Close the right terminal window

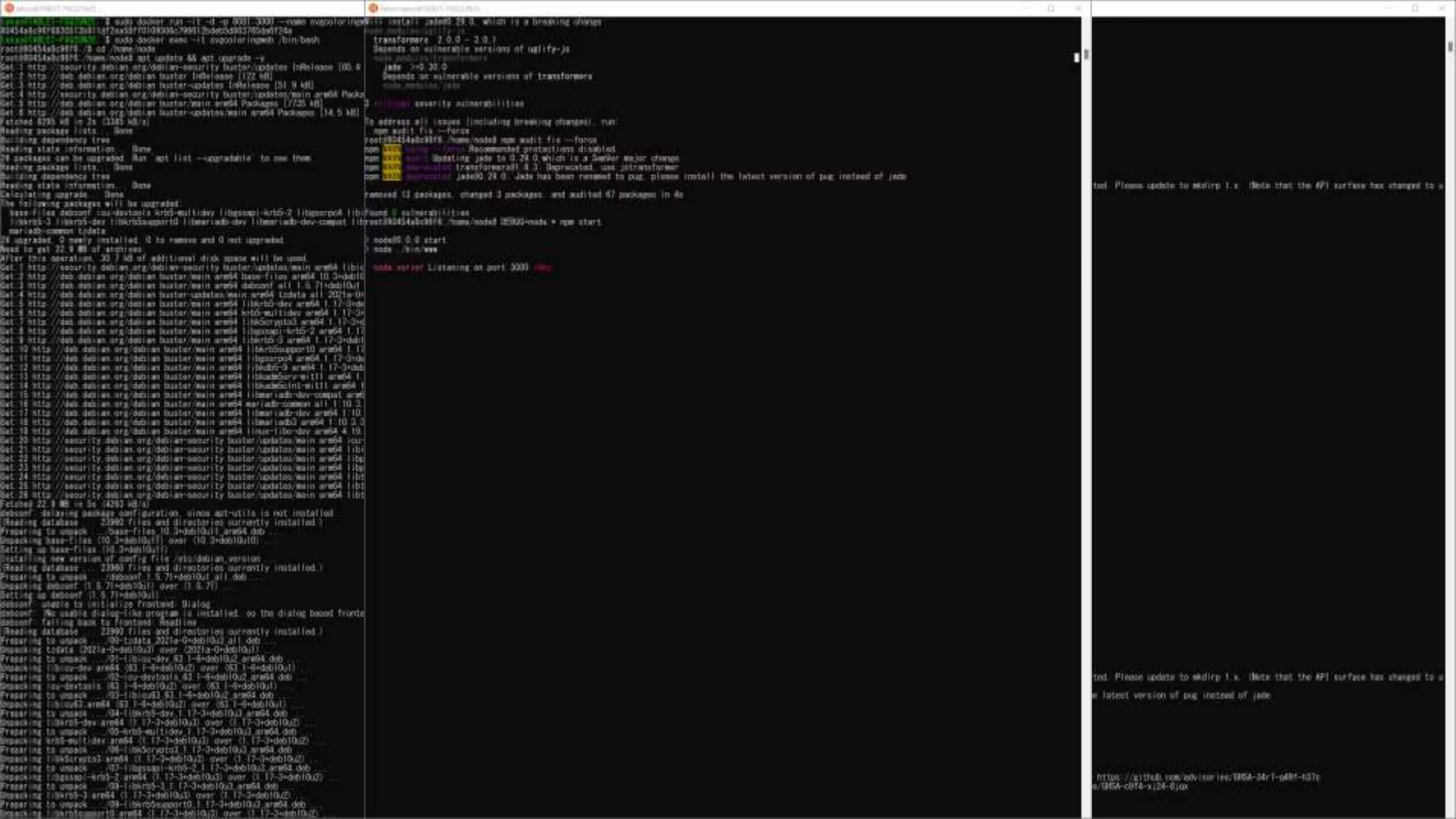[1442, 8]
